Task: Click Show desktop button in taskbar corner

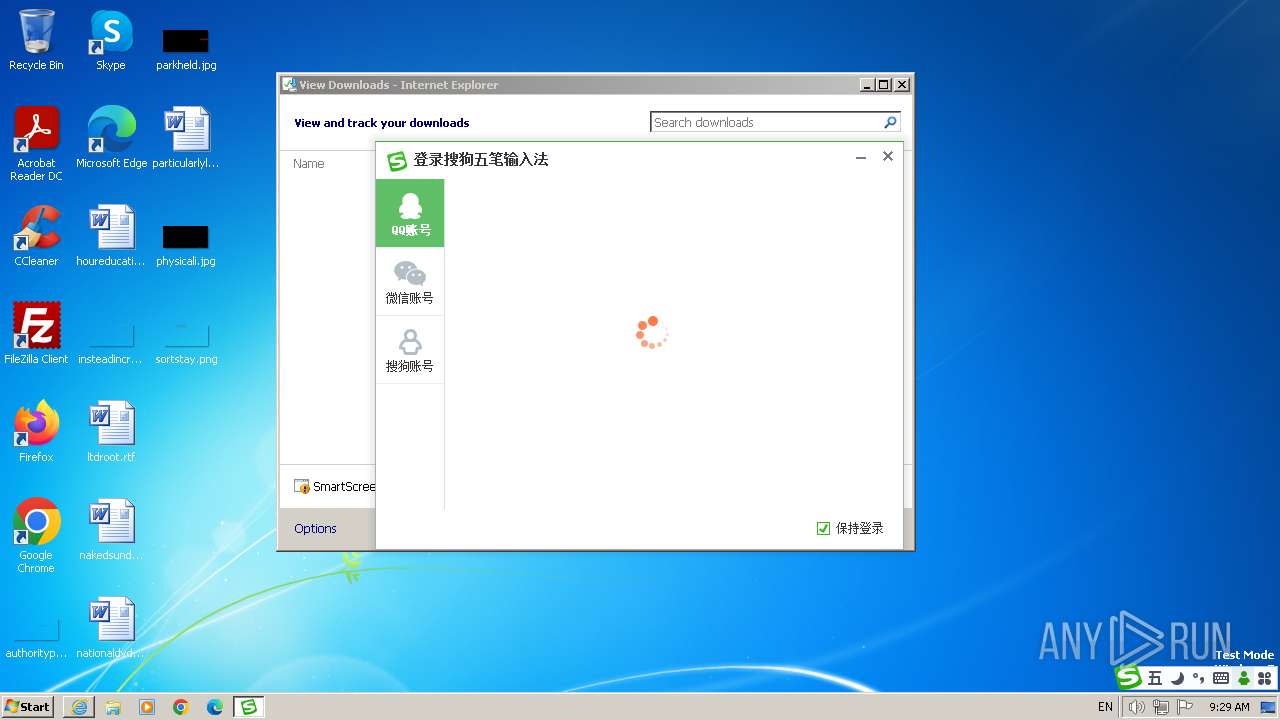Action: tap(1269, 707)
